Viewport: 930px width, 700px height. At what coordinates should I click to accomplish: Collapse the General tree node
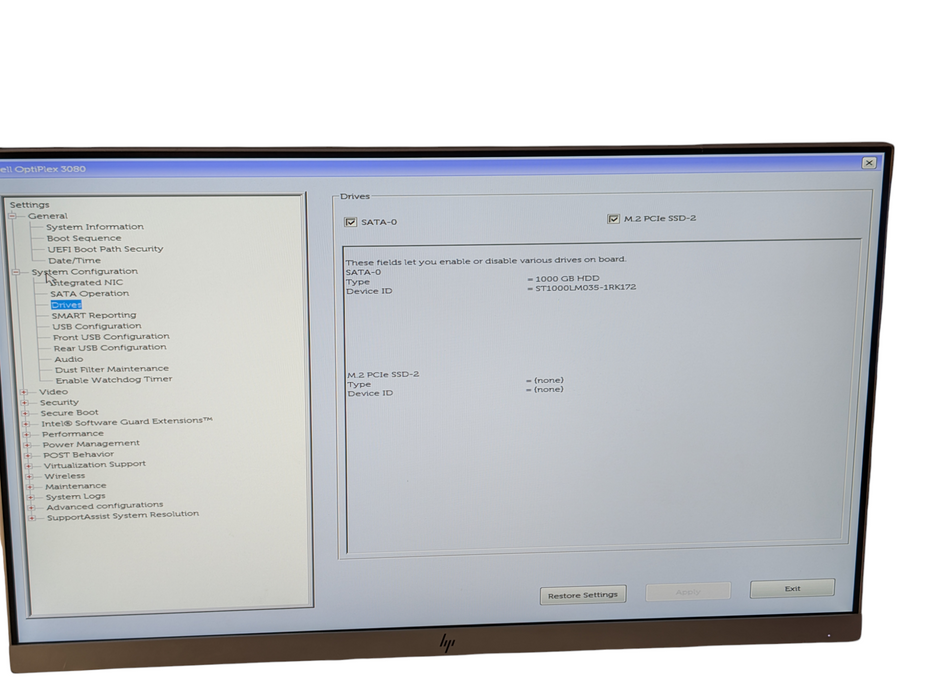[12, 216]
